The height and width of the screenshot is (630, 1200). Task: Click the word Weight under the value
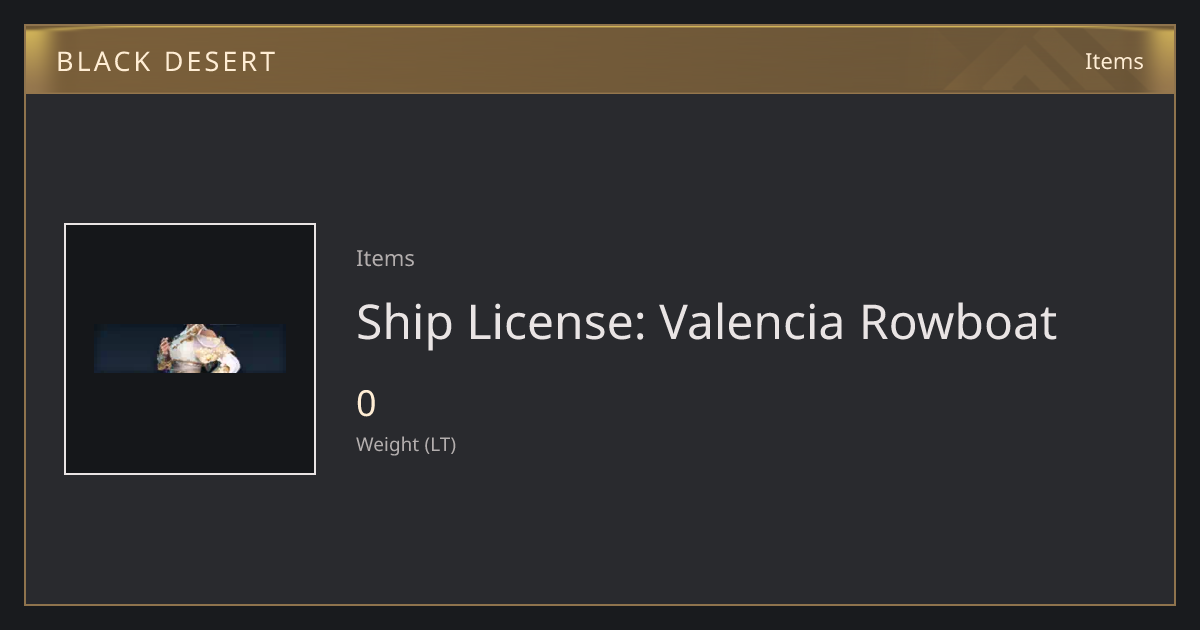pos(388,445)
